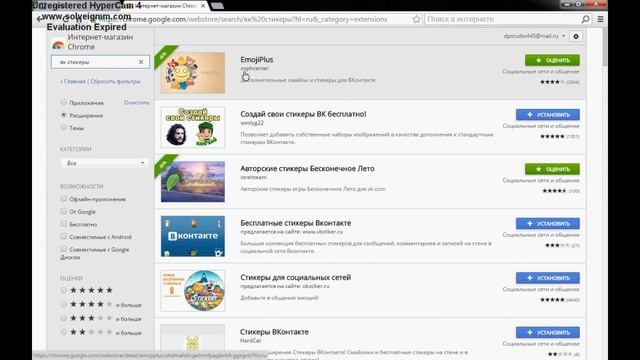
Task: Open EmojiPlus thumbnail image
Action: 193,73
